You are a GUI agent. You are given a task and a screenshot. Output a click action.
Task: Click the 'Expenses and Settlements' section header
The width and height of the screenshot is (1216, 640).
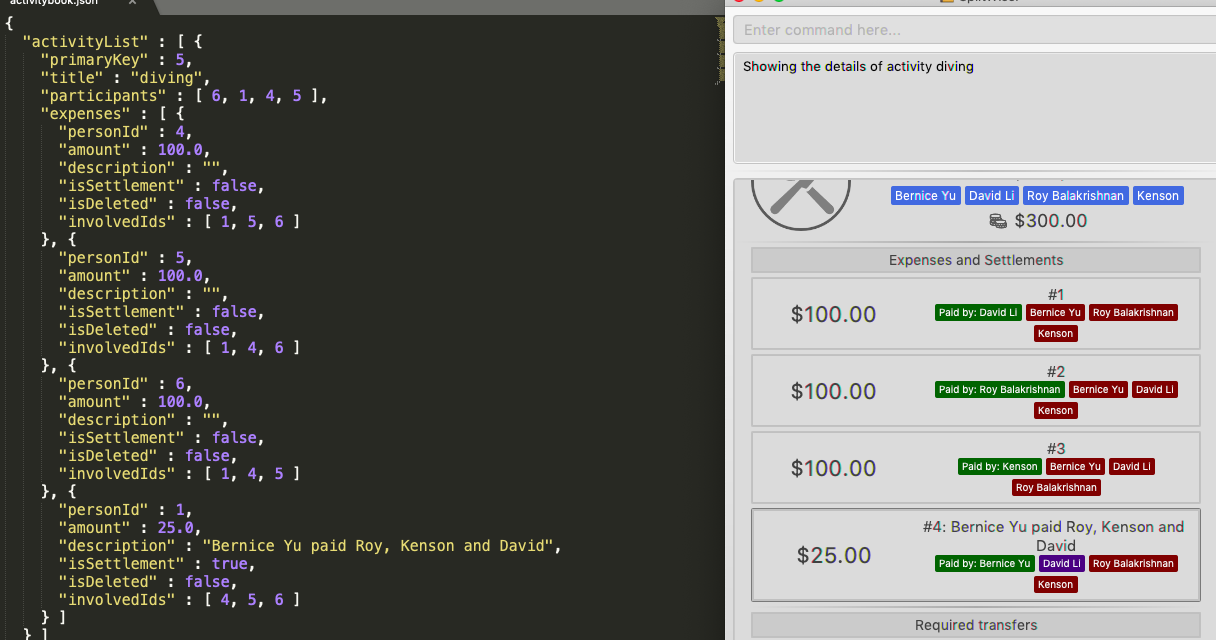tap(976, 260)
